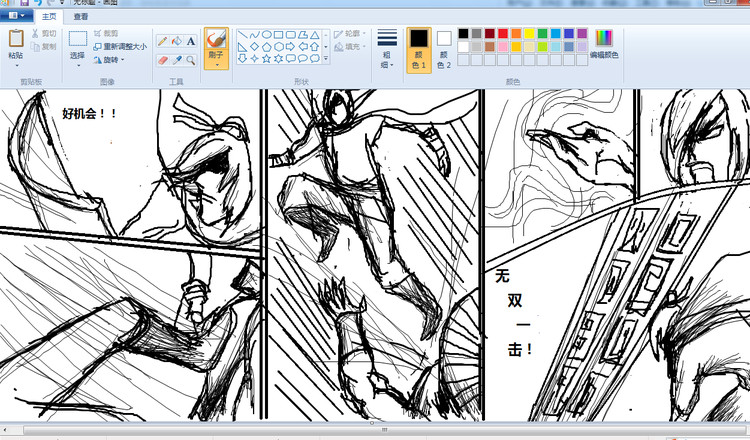Activate the Text tool (A icon)
The width and height of the screenshot is (750, 440).
pos(190,41)
